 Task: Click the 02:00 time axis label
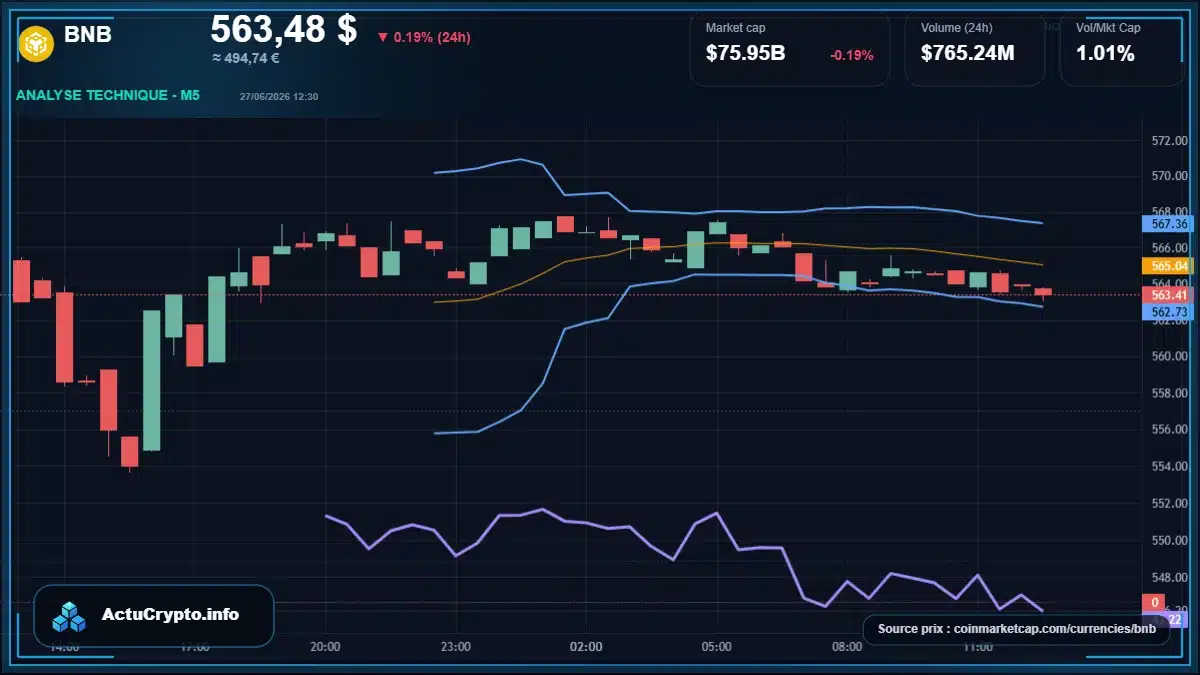[586, 647]
